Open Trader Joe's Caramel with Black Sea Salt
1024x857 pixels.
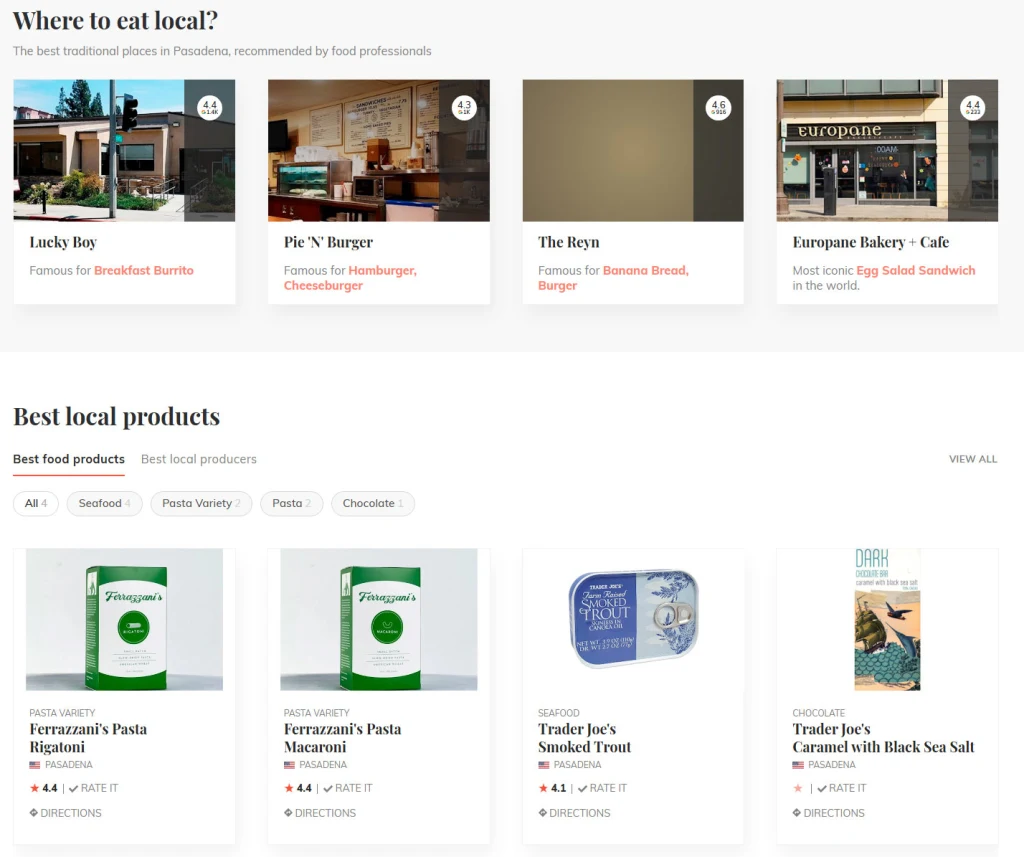click(883, 738)
